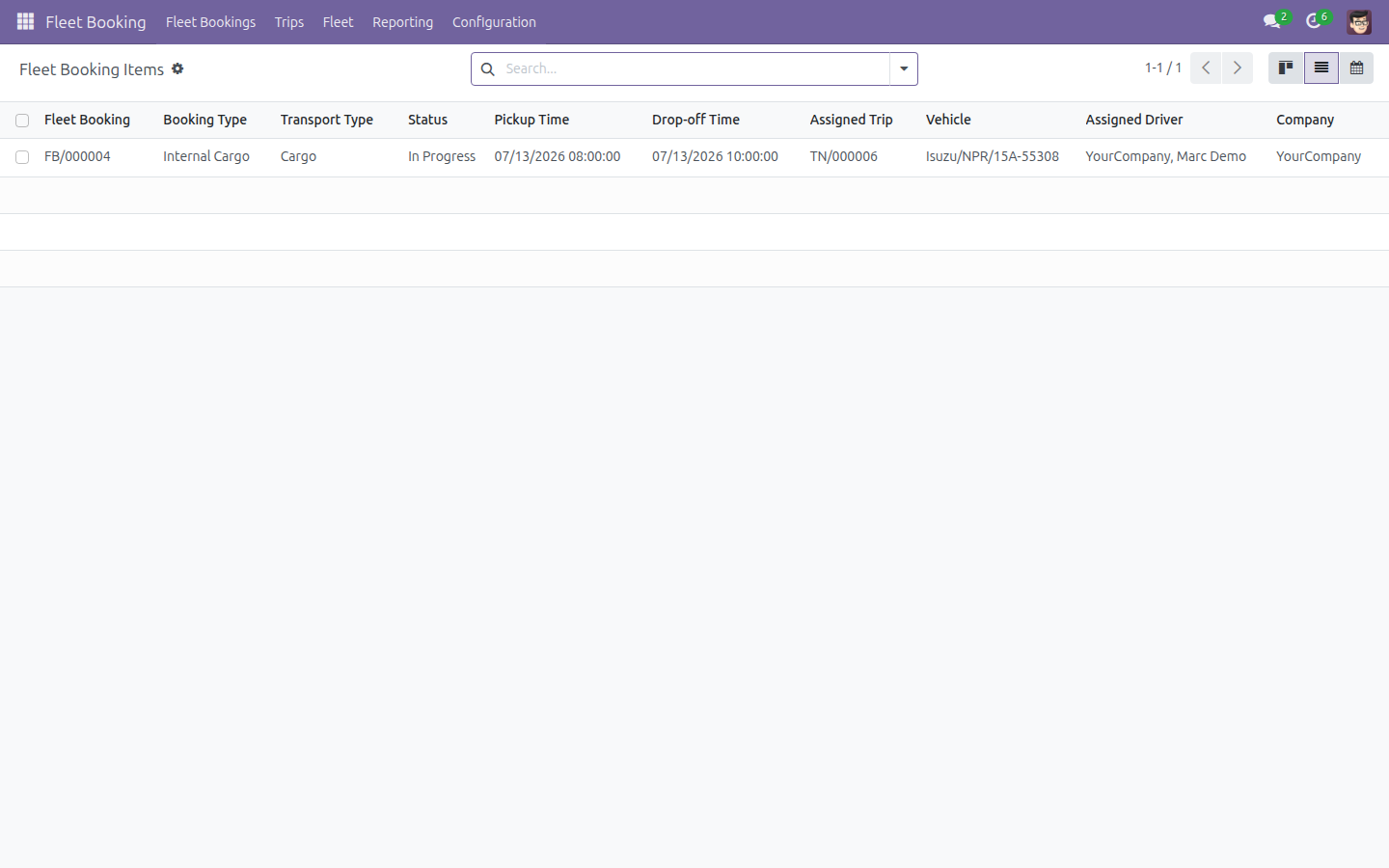Click pickup time 07/13/2026 08:00:00
This screenshot has height=868, width=1389.
click(x=558, y=156)
